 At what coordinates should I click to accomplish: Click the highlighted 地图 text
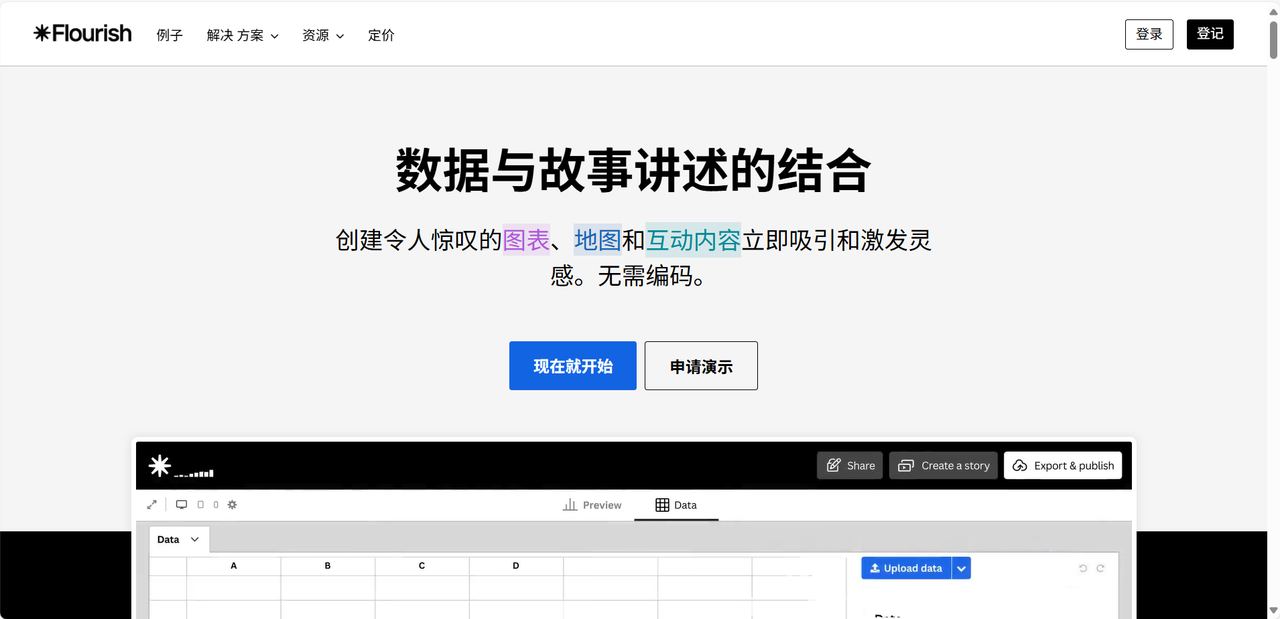(x=598, y=240)
